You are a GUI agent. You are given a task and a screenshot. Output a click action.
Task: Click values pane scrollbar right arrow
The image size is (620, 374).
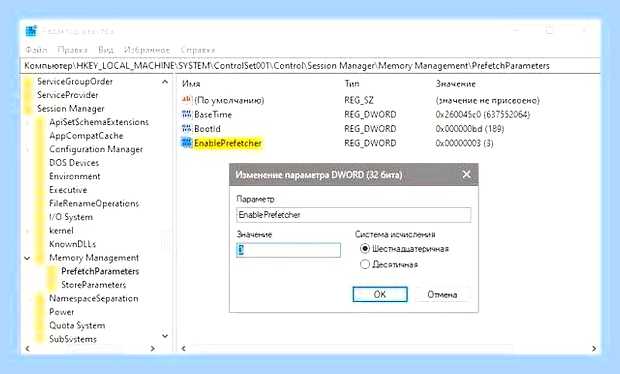(x=594, y=348)
